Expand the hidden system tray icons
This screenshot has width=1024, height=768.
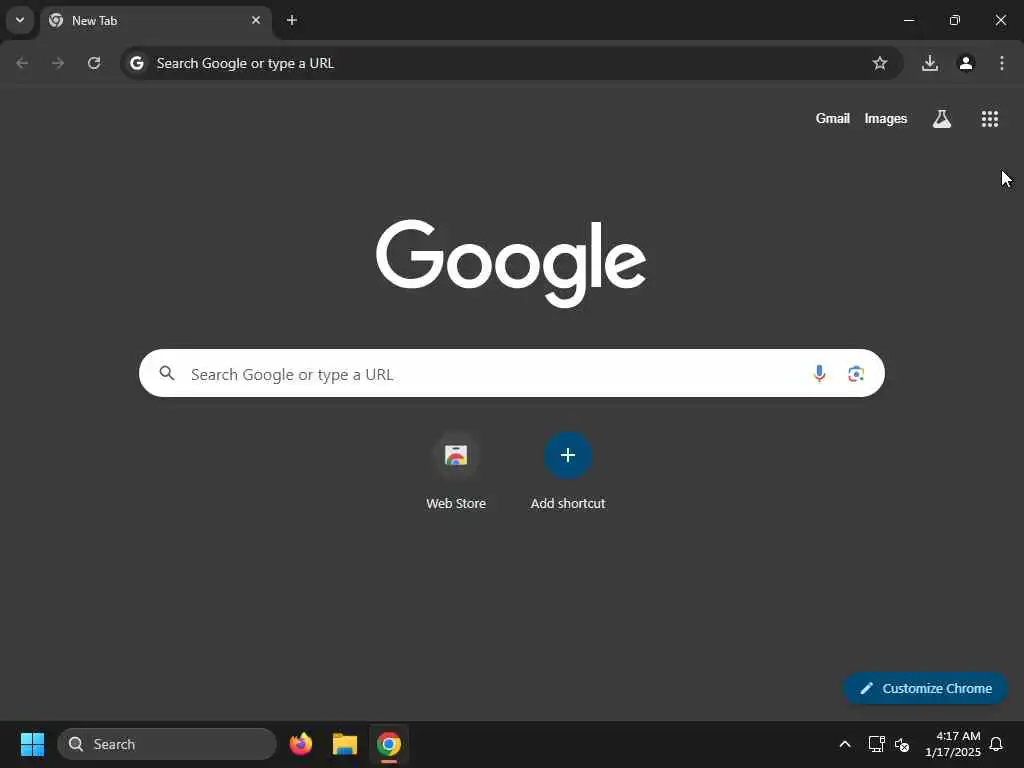[844, 744]
